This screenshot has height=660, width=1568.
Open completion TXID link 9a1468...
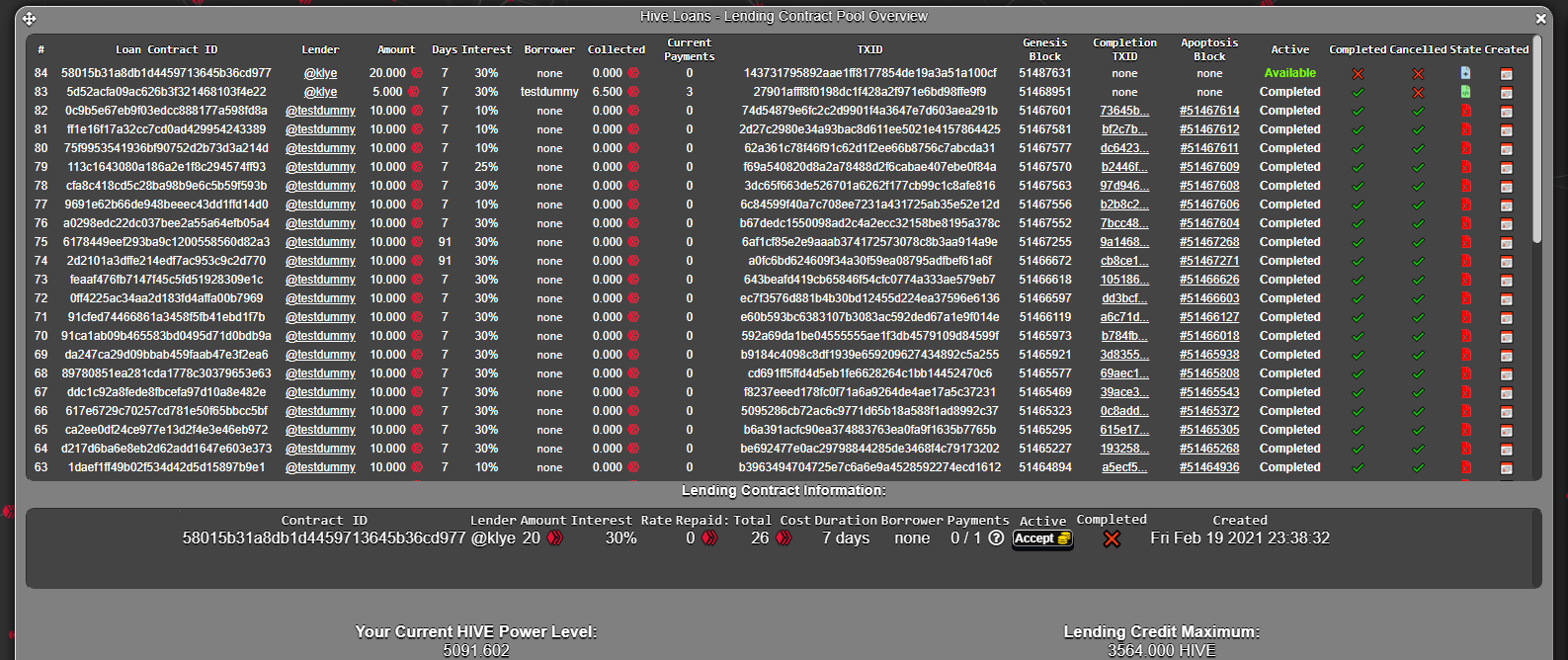point(1124,242)
